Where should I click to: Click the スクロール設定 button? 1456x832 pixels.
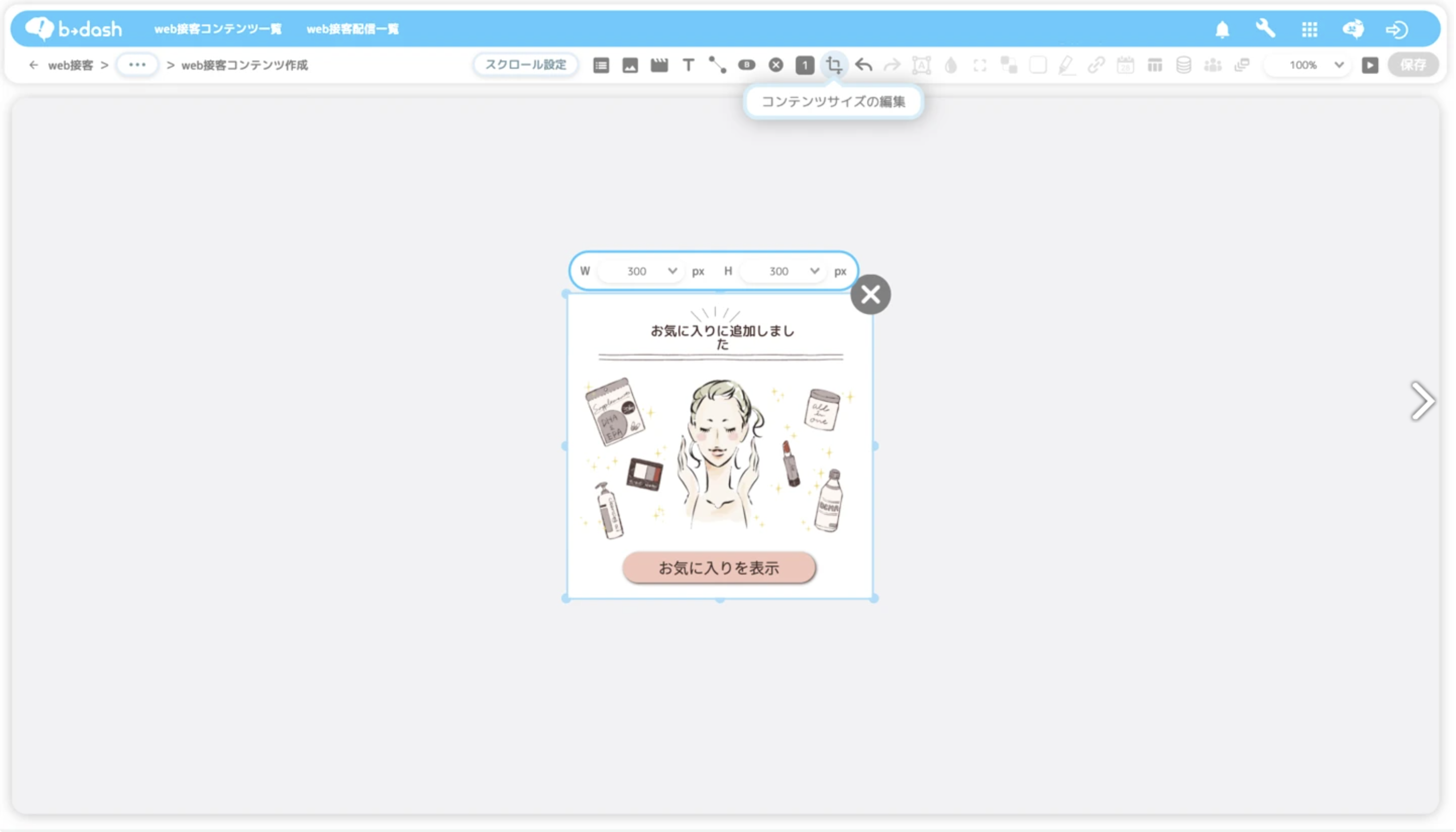pos(526,65)
